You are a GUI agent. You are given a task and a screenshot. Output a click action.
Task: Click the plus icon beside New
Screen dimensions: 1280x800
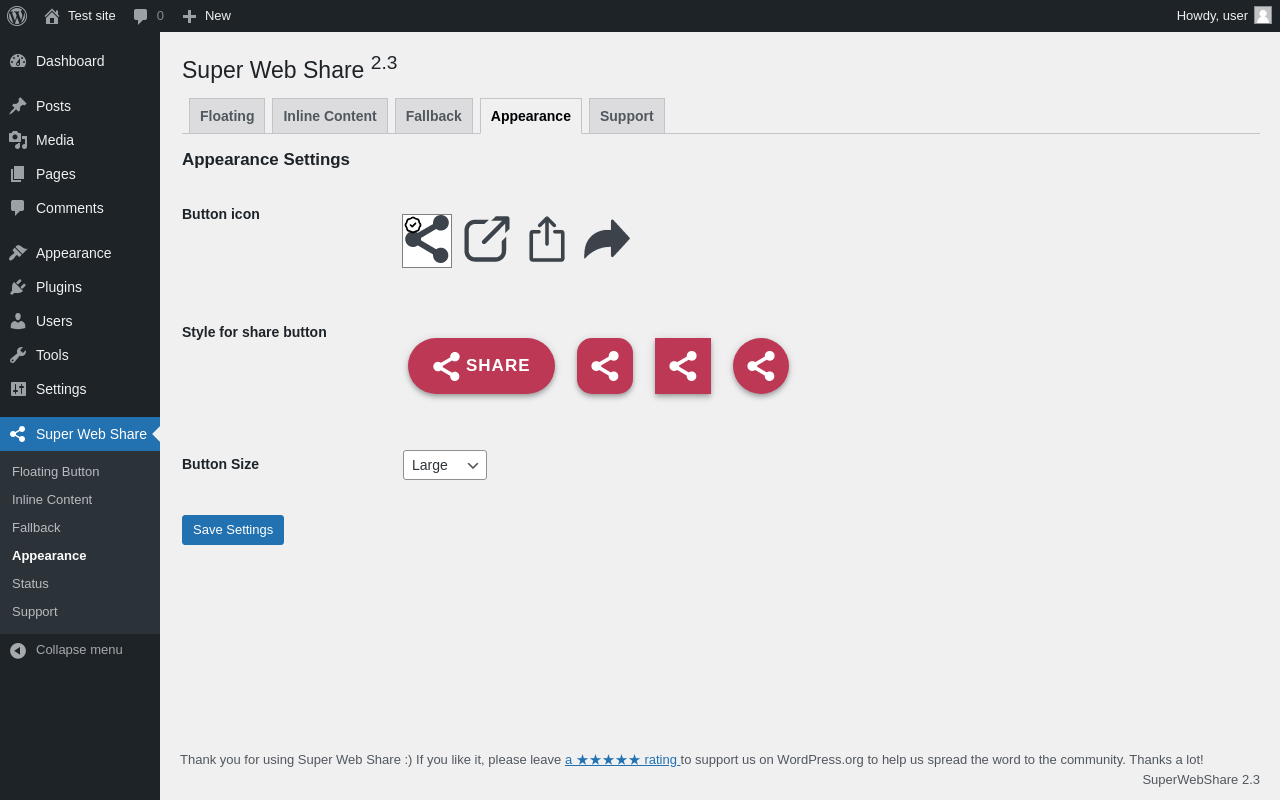click(189, 16)
